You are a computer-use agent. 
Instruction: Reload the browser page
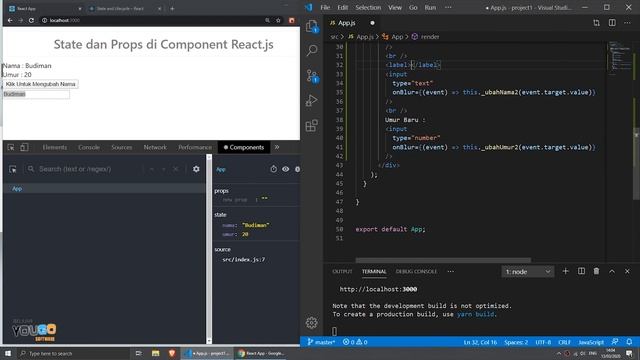point(31,20)
